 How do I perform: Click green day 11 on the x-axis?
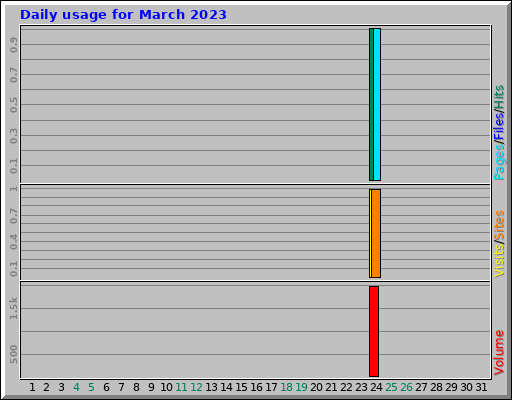click(181, 387)
